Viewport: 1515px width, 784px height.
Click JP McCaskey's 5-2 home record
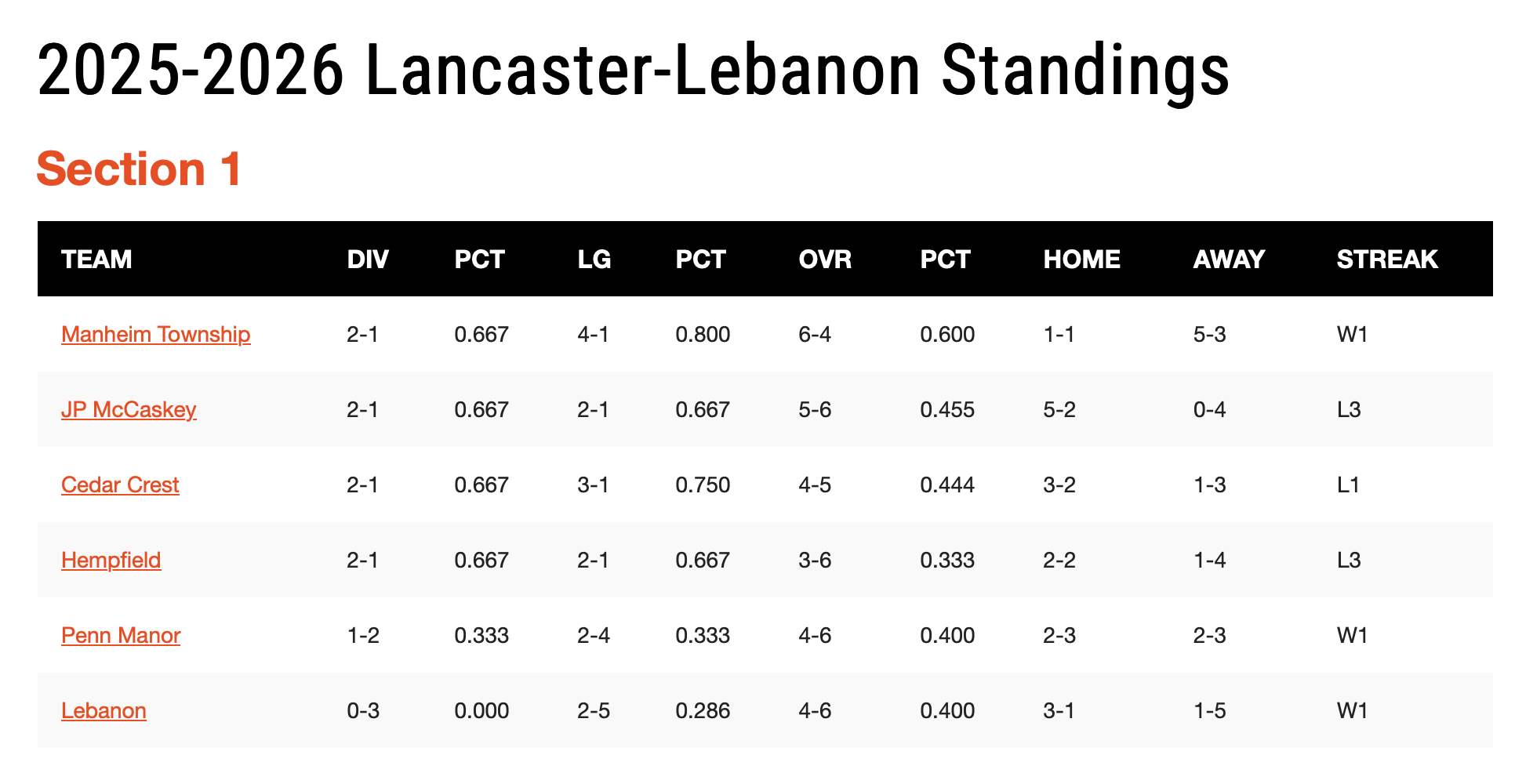(1059, 410)
